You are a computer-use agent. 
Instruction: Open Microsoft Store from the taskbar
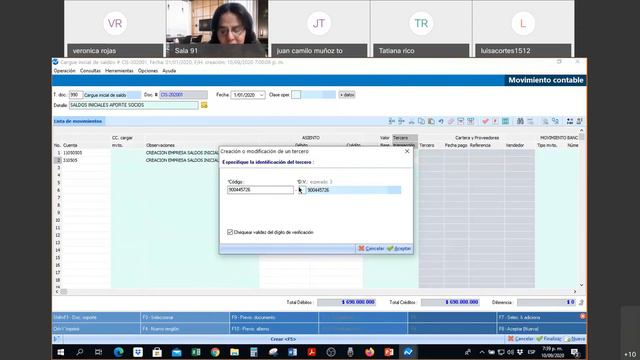(x=157, y=352)
